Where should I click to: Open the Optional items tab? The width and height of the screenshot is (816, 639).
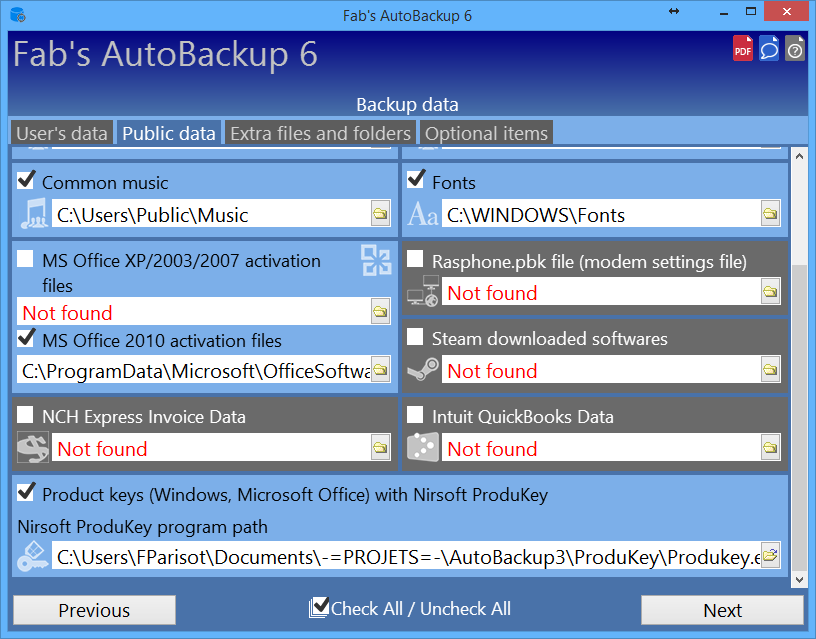tap(487, 133)
